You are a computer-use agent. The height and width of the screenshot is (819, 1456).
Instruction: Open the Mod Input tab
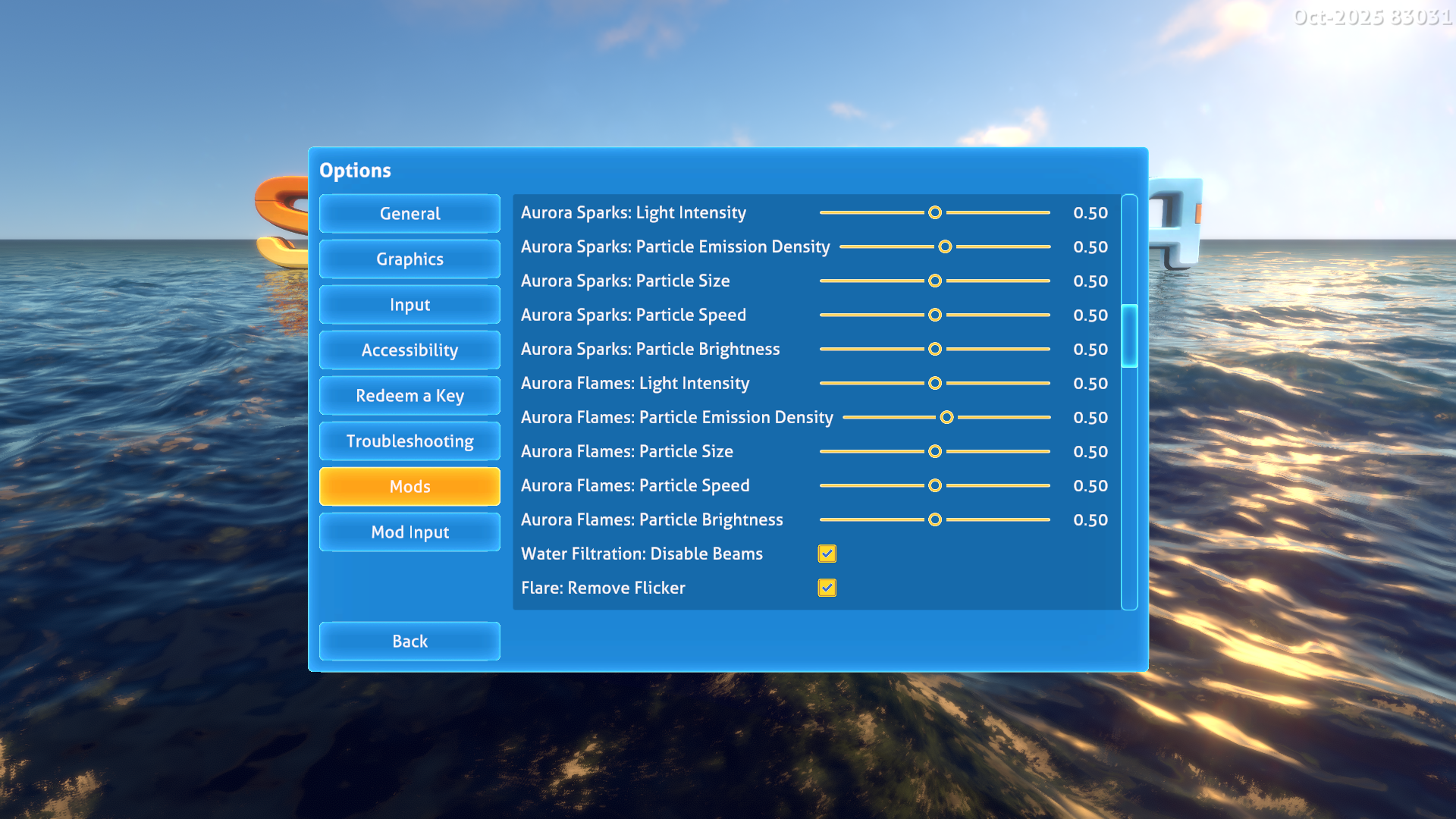[x=409, y=532]
